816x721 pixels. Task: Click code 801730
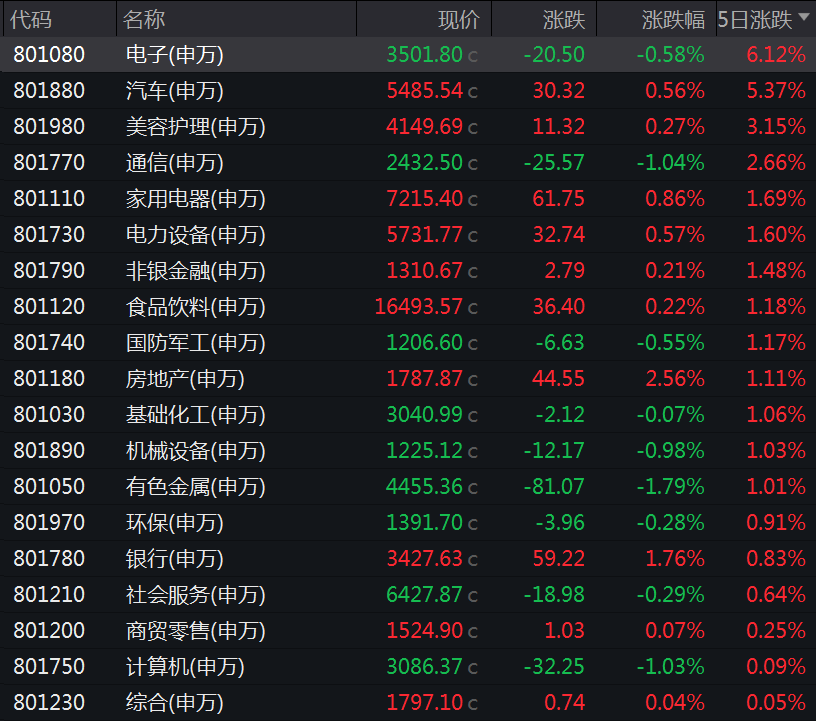[49, 234]
